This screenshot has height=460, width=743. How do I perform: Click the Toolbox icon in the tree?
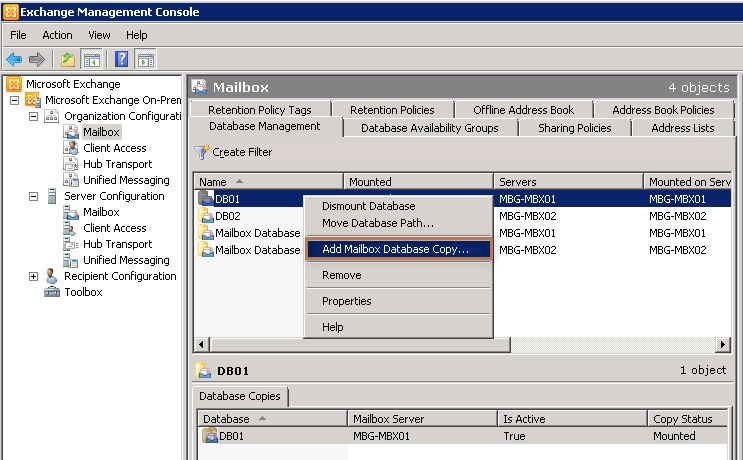[x=52, y=292]
